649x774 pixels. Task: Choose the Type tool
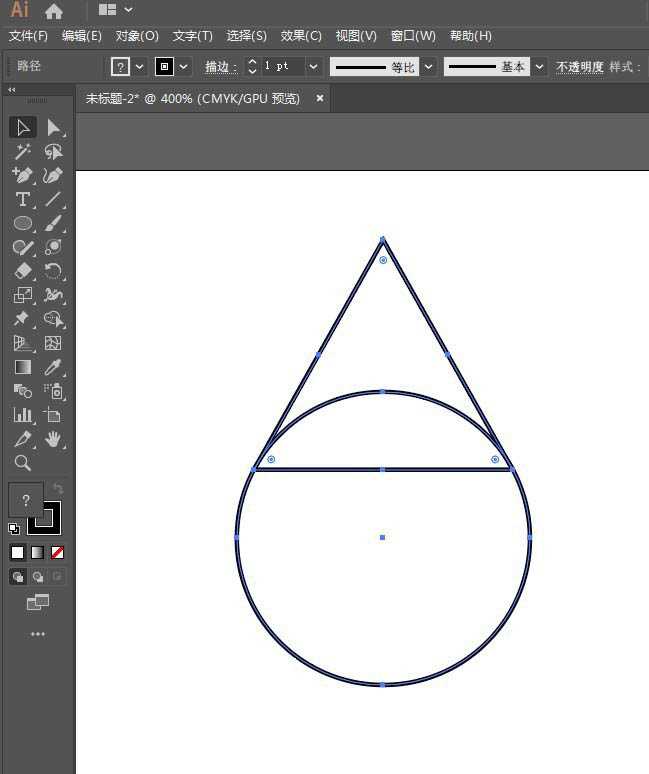[x=22, y=199]
